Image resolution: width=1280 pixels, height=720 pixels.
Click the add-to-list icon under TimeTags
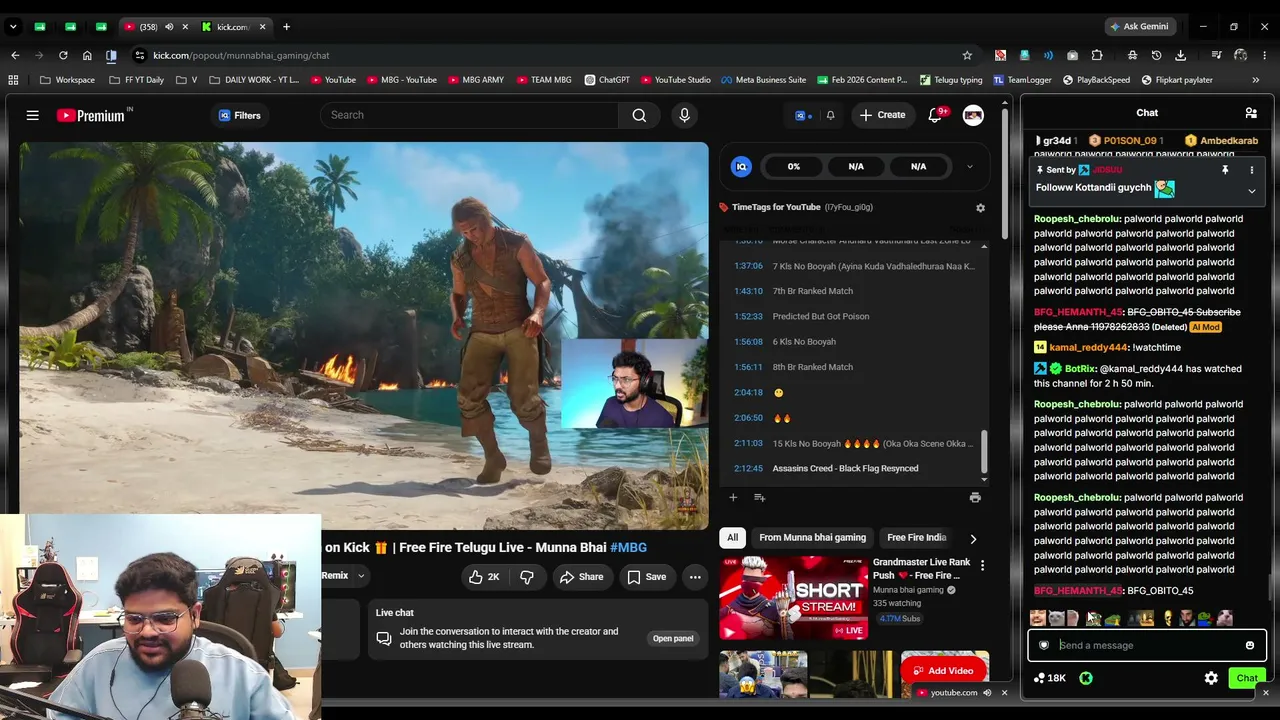tap(759, 497)
